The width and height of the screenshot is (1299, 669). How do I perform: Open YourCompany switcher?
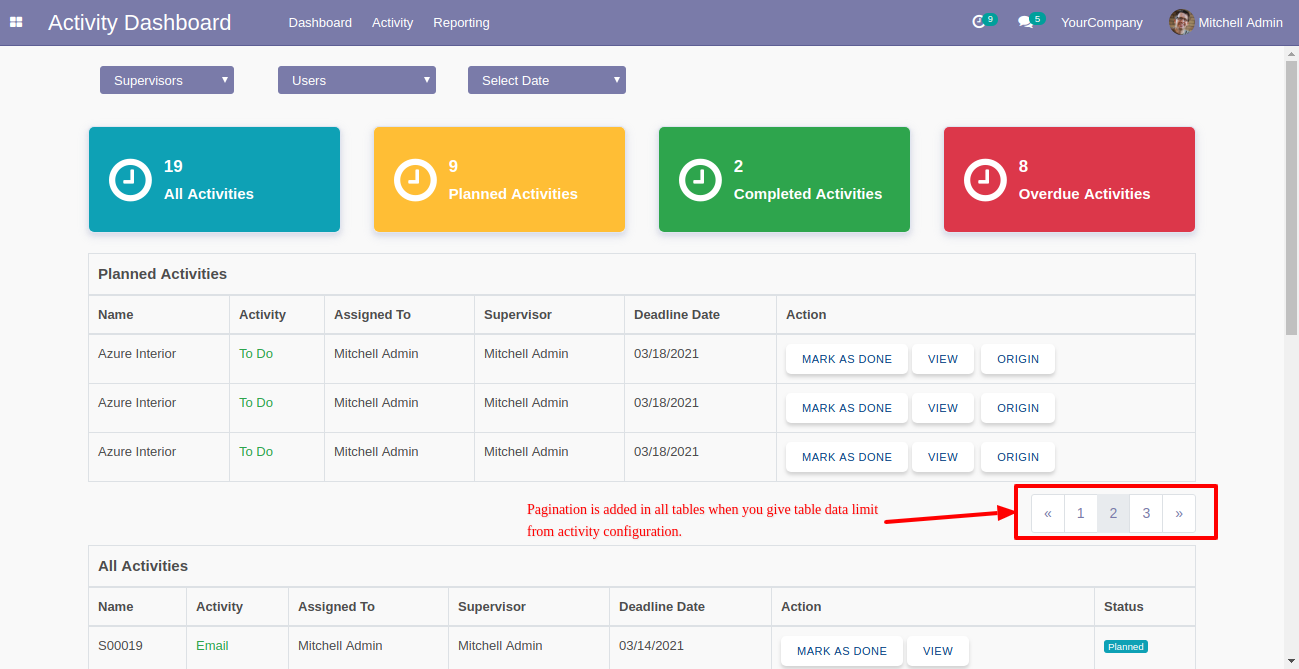1102,22
